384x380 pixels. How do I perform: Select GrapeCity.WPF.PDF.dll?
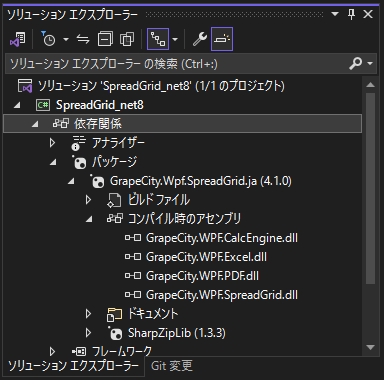[202, 276]
